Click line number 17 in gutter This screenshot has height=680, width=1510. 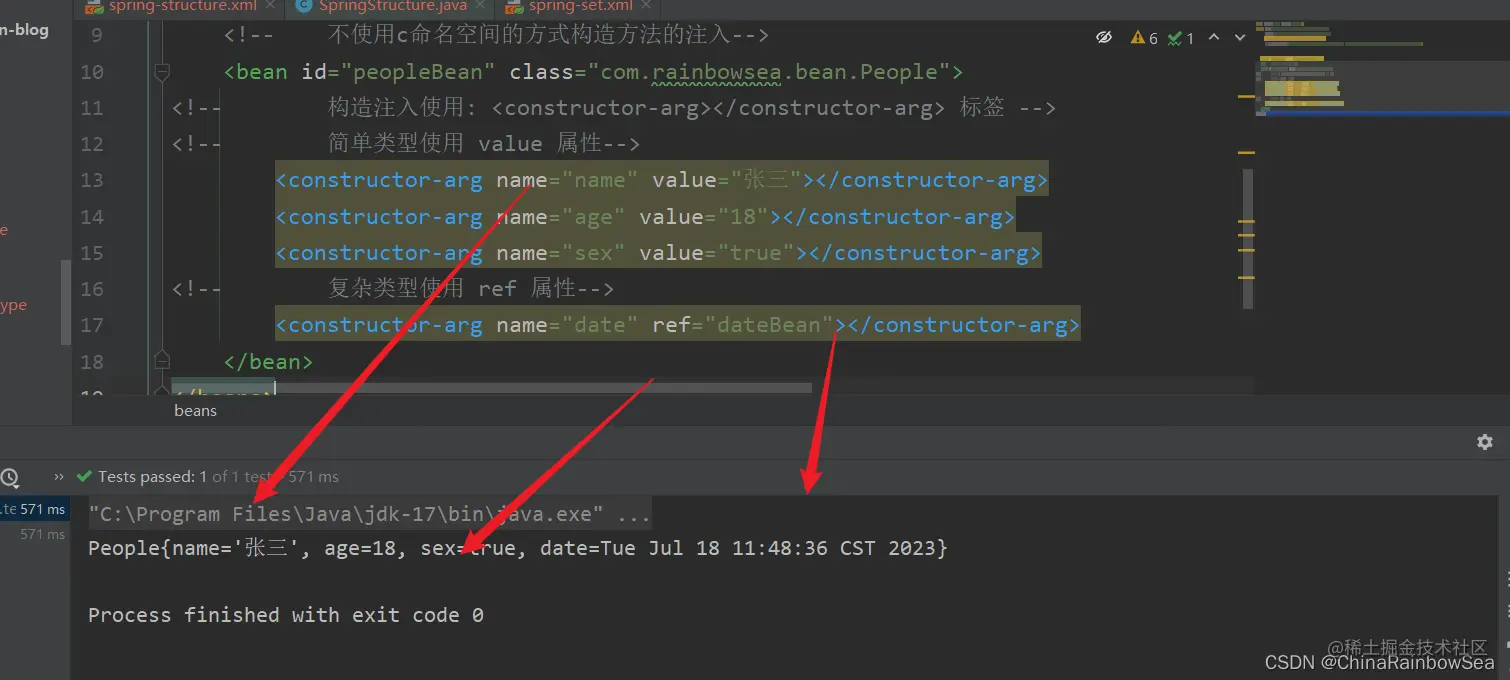[92, 325]
